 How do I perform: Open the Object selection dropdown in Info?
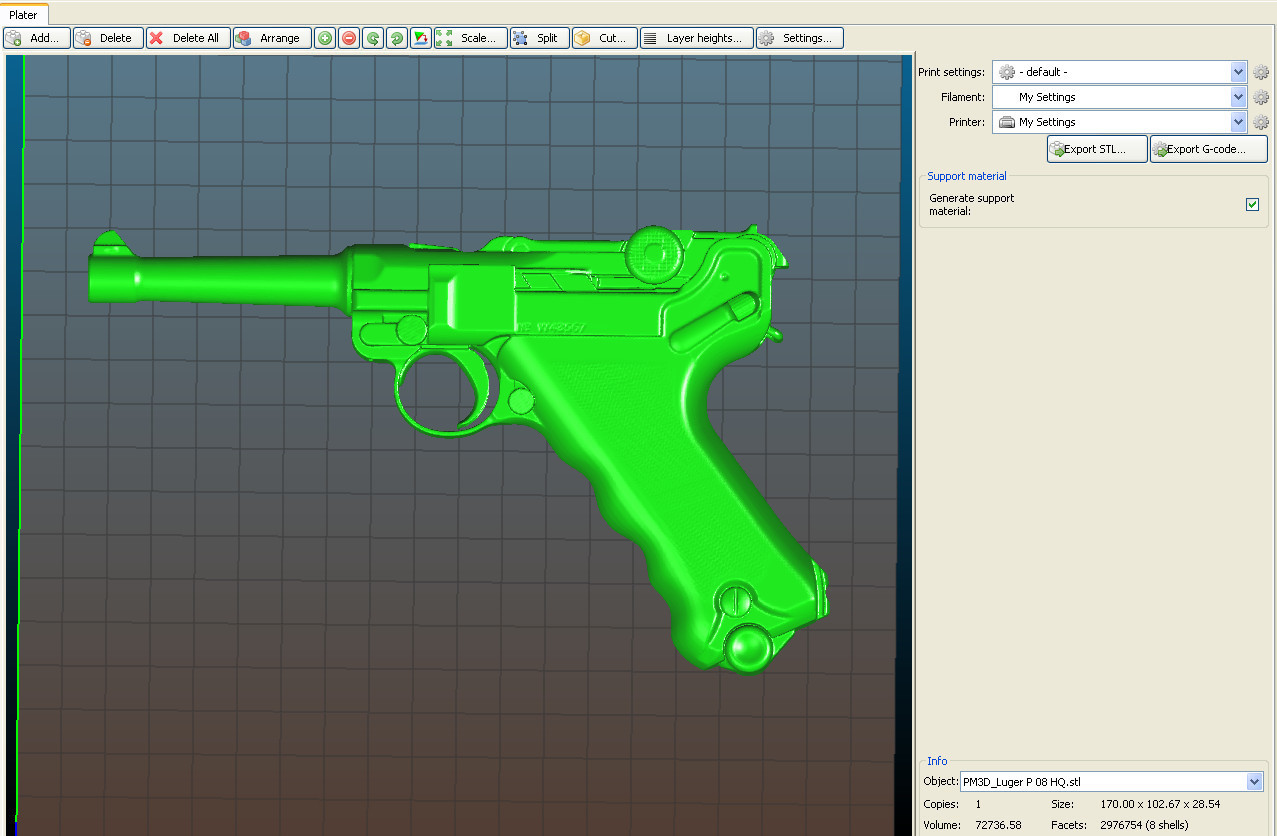1111,782
